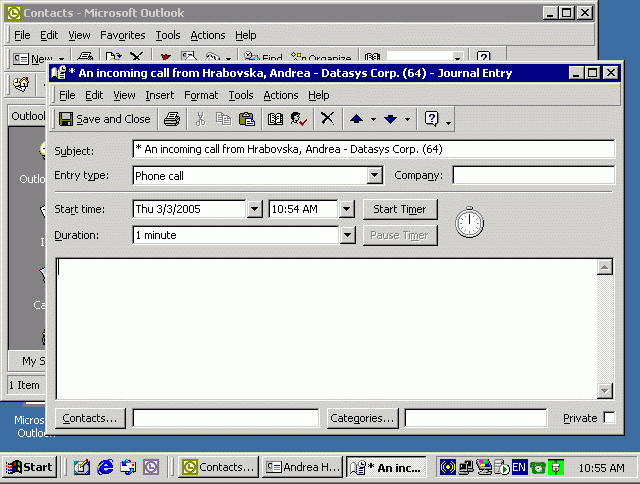Click the EN language indicator in tray
This screenshot has height=484, width=640.
click(519, 467)
